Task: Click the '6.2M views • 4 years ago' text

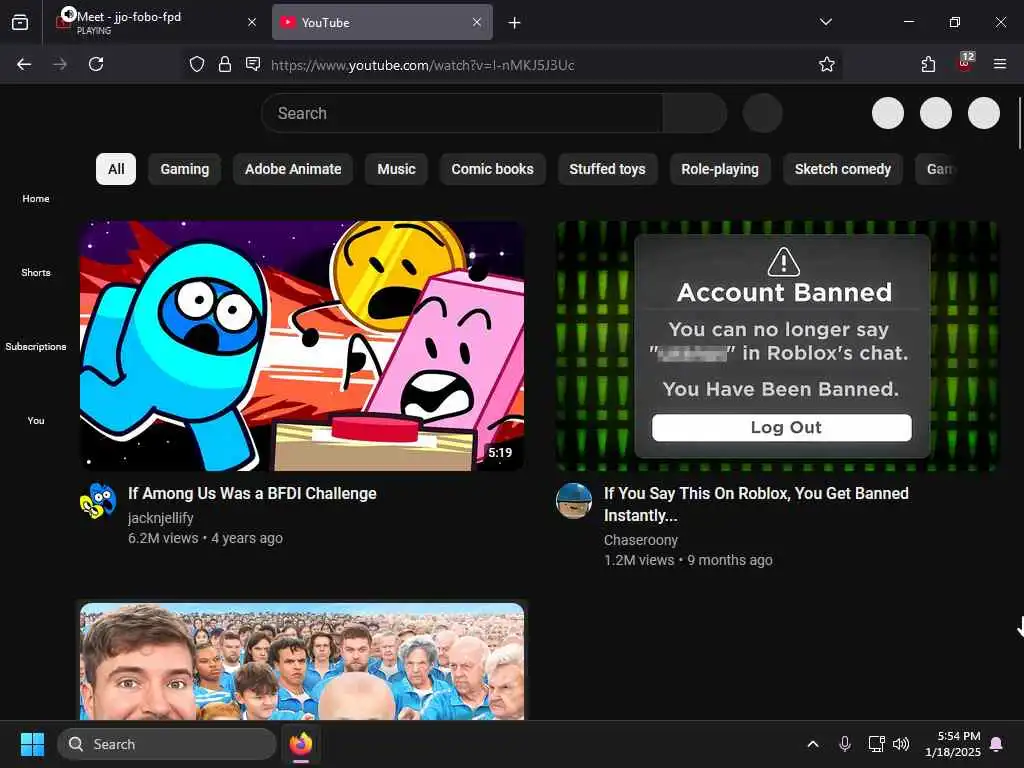Action: click(205, 538)
